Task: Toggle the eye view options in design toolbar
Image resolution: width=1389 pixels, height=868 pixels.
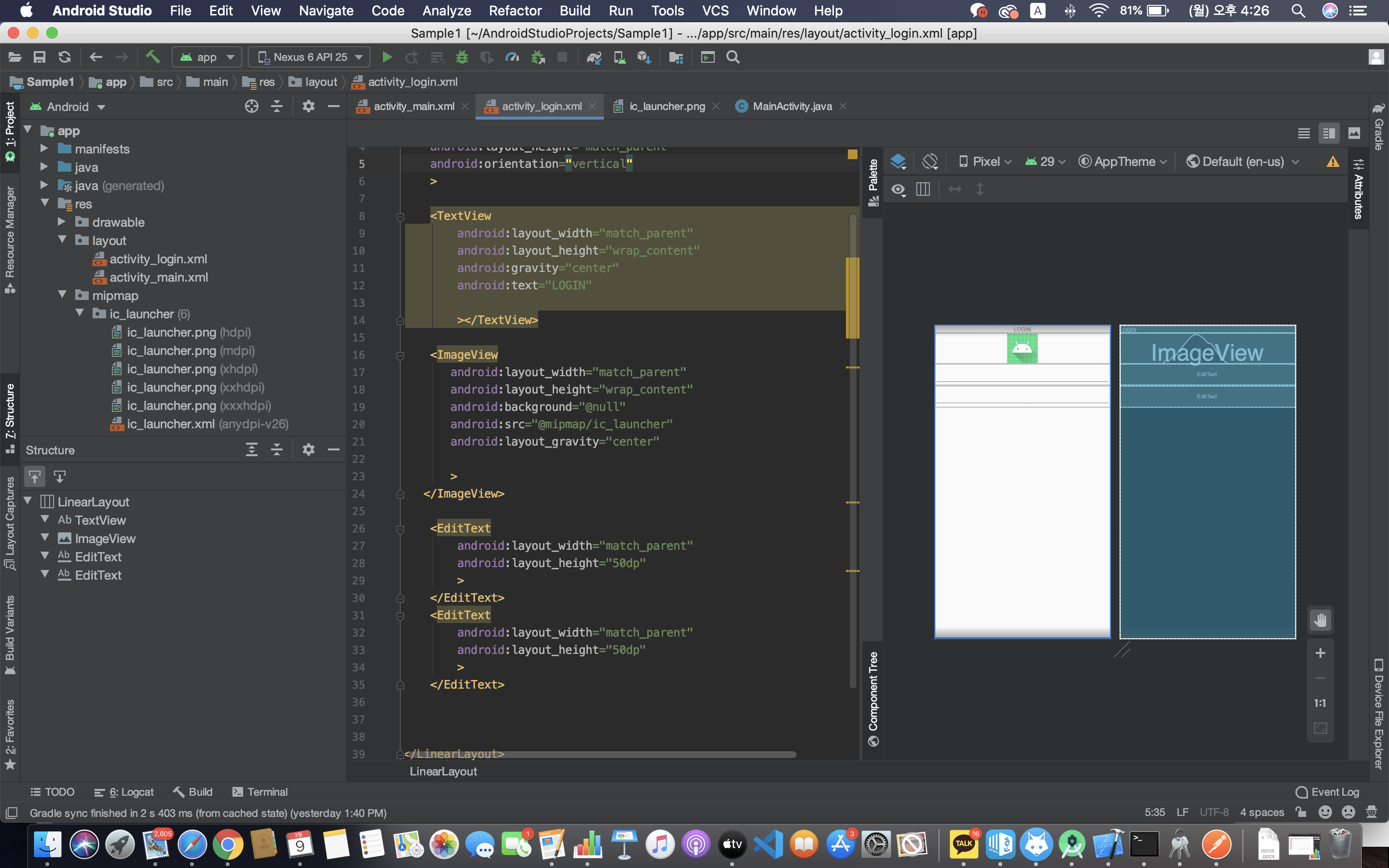Action: tap(898, 189)
